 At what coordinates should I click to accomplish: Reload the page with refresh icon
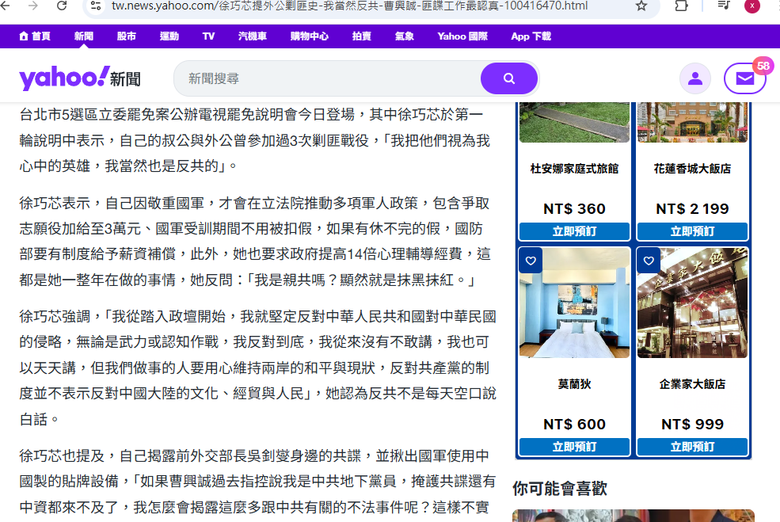(62, 5)
